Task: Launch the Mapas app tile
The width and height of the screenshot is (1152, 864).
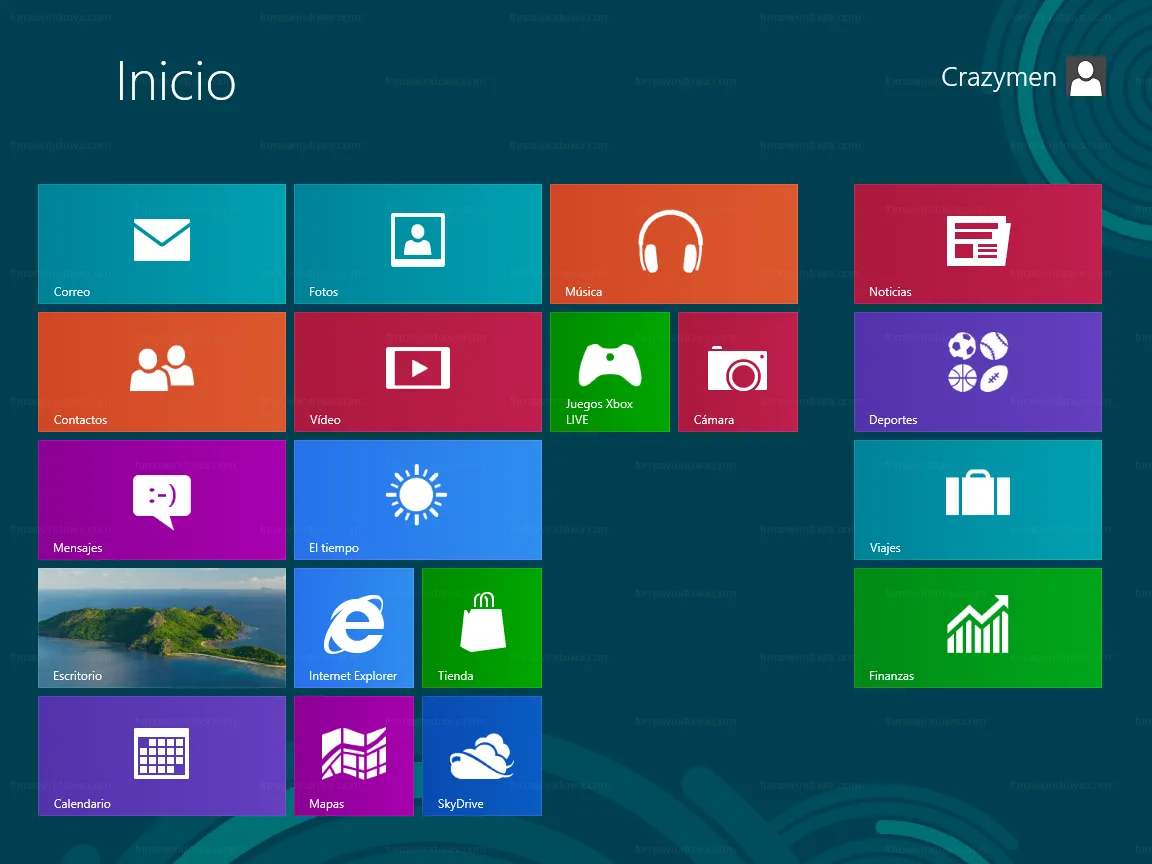Action: (353, 755)
